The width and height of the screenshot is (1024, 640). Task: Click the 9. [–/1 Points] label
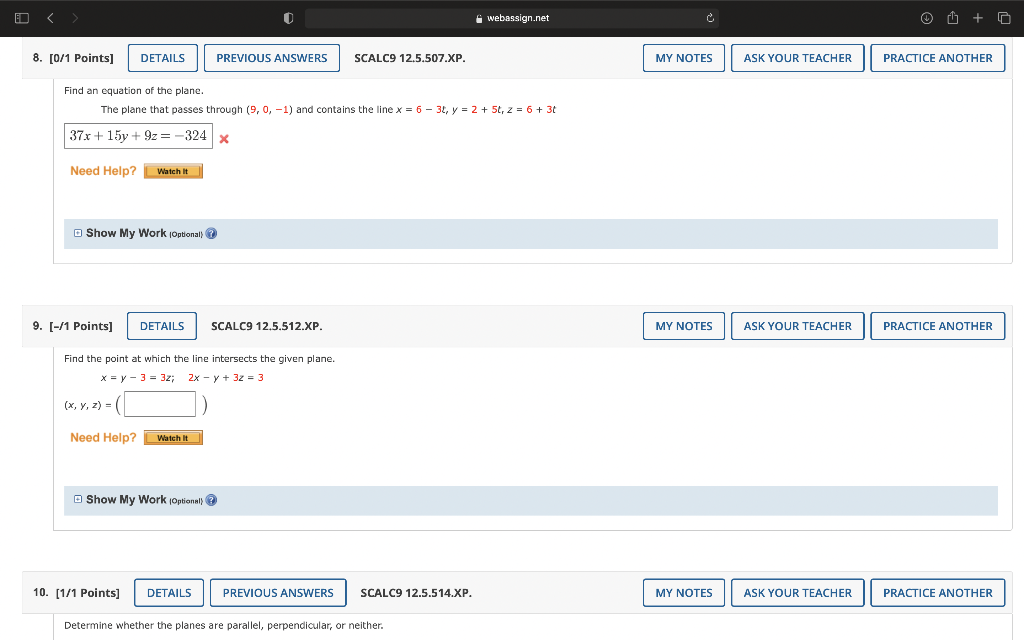coord(72,326)
